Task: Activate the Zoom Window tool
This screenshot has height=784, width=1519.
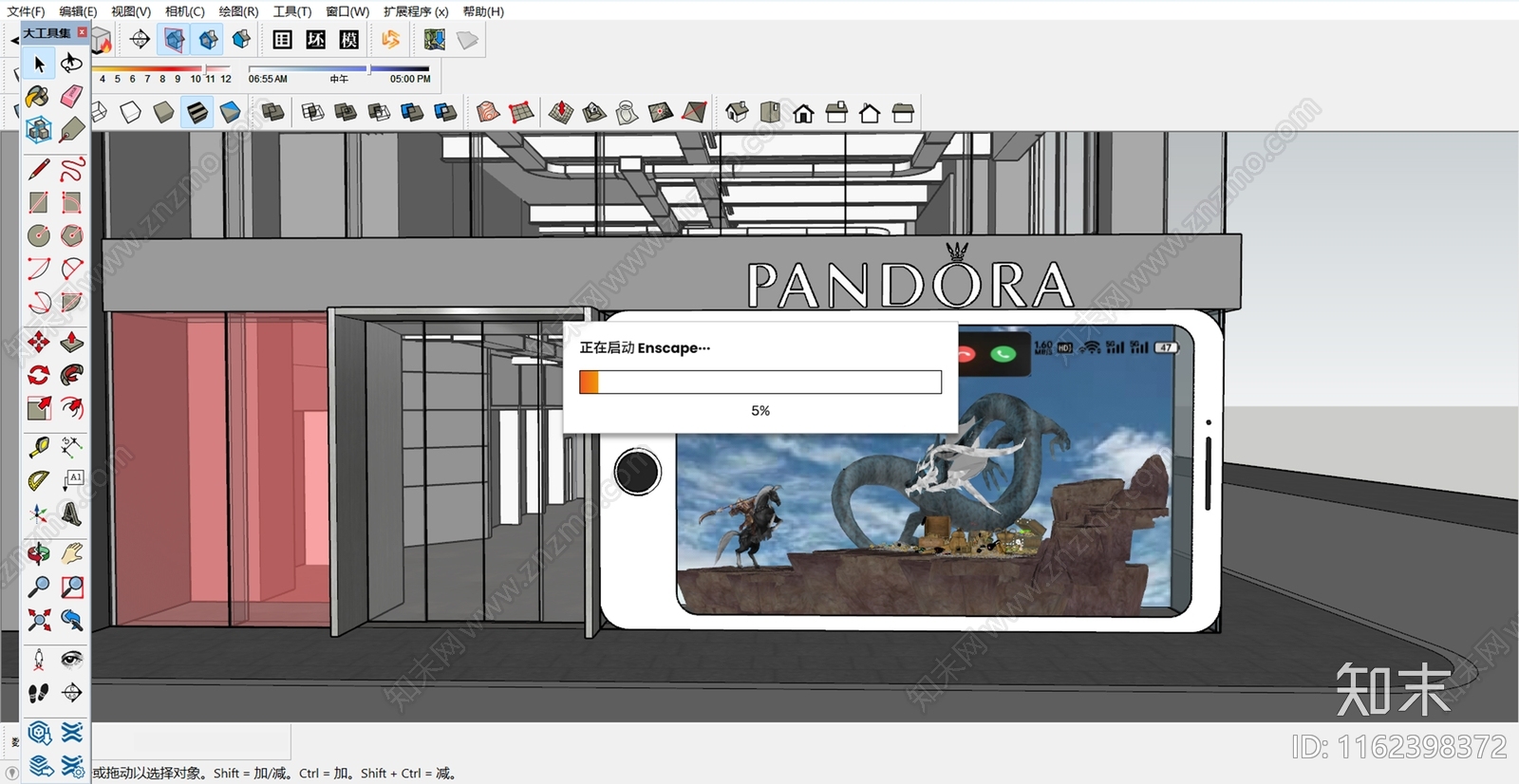Action: (72, 587)
